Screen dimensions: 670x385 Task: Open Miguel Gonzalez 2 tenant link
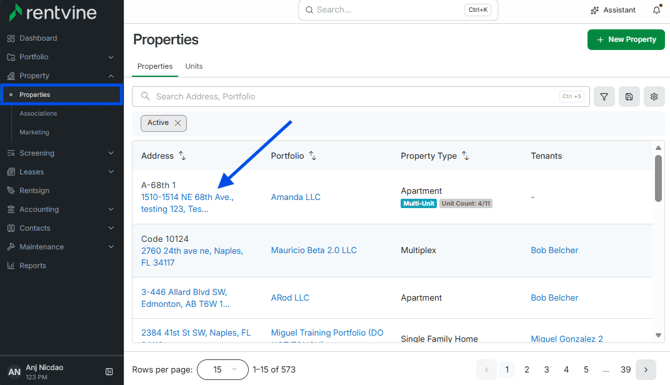[x=567, y=339]
